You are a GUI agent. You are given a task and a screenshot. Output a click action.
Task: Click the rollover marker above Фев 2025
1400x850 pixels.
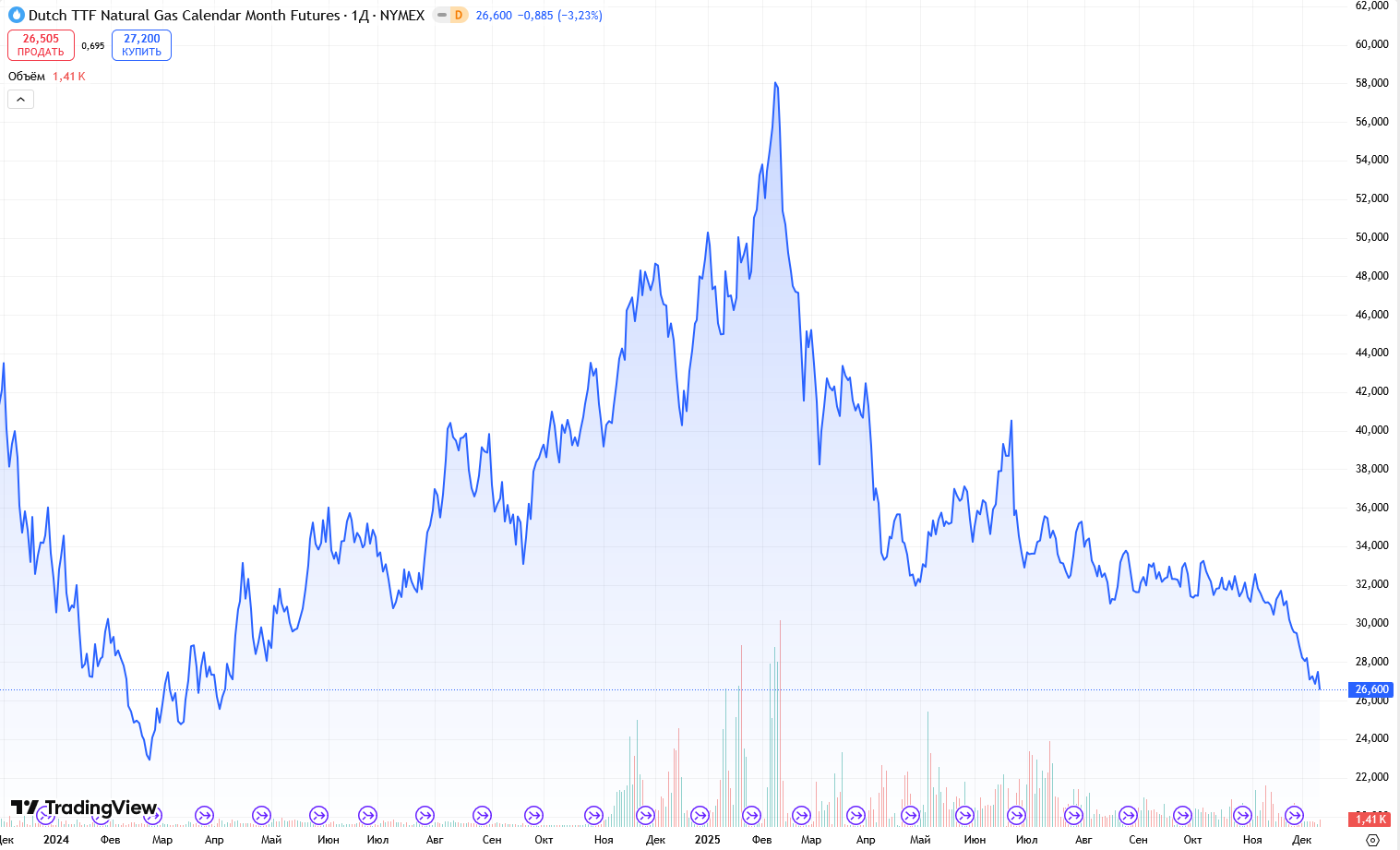click(x=752, y=815)
